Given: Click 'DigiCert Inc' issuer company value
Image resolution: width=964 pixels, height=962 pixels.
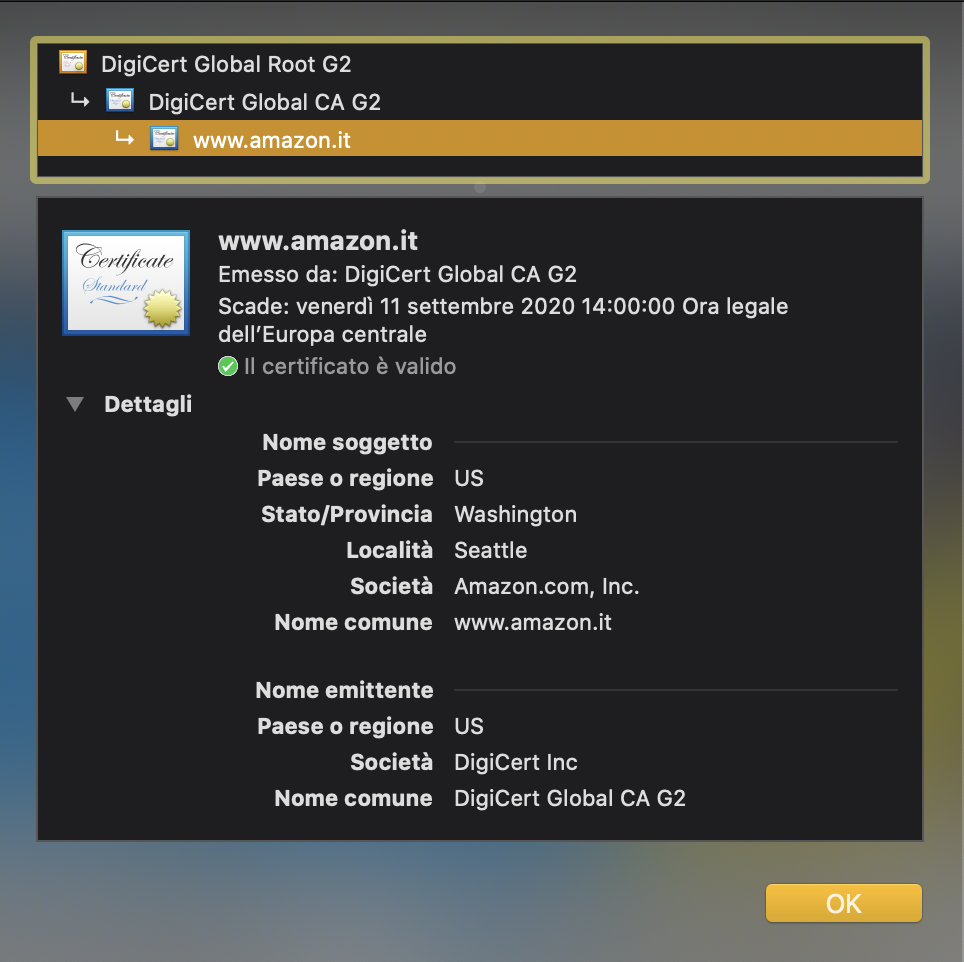Looking at the screenshot, I should pyautogui.click(x=515, y=762).
